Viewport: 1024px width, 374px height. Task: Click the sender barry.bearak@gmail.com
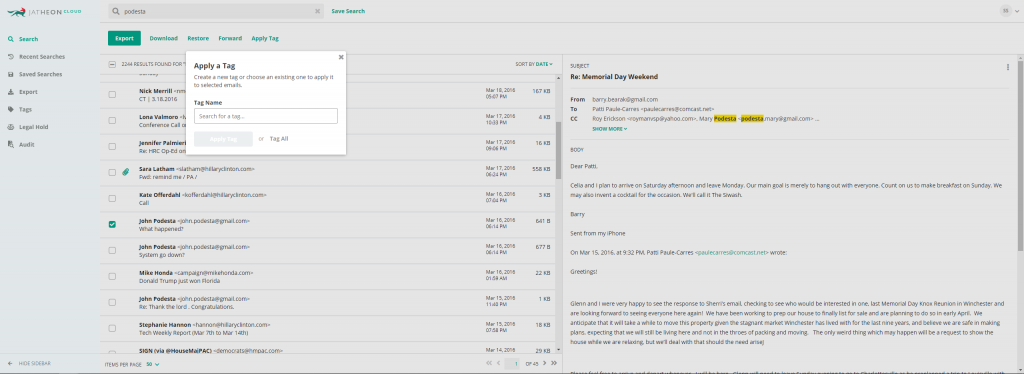625,99
